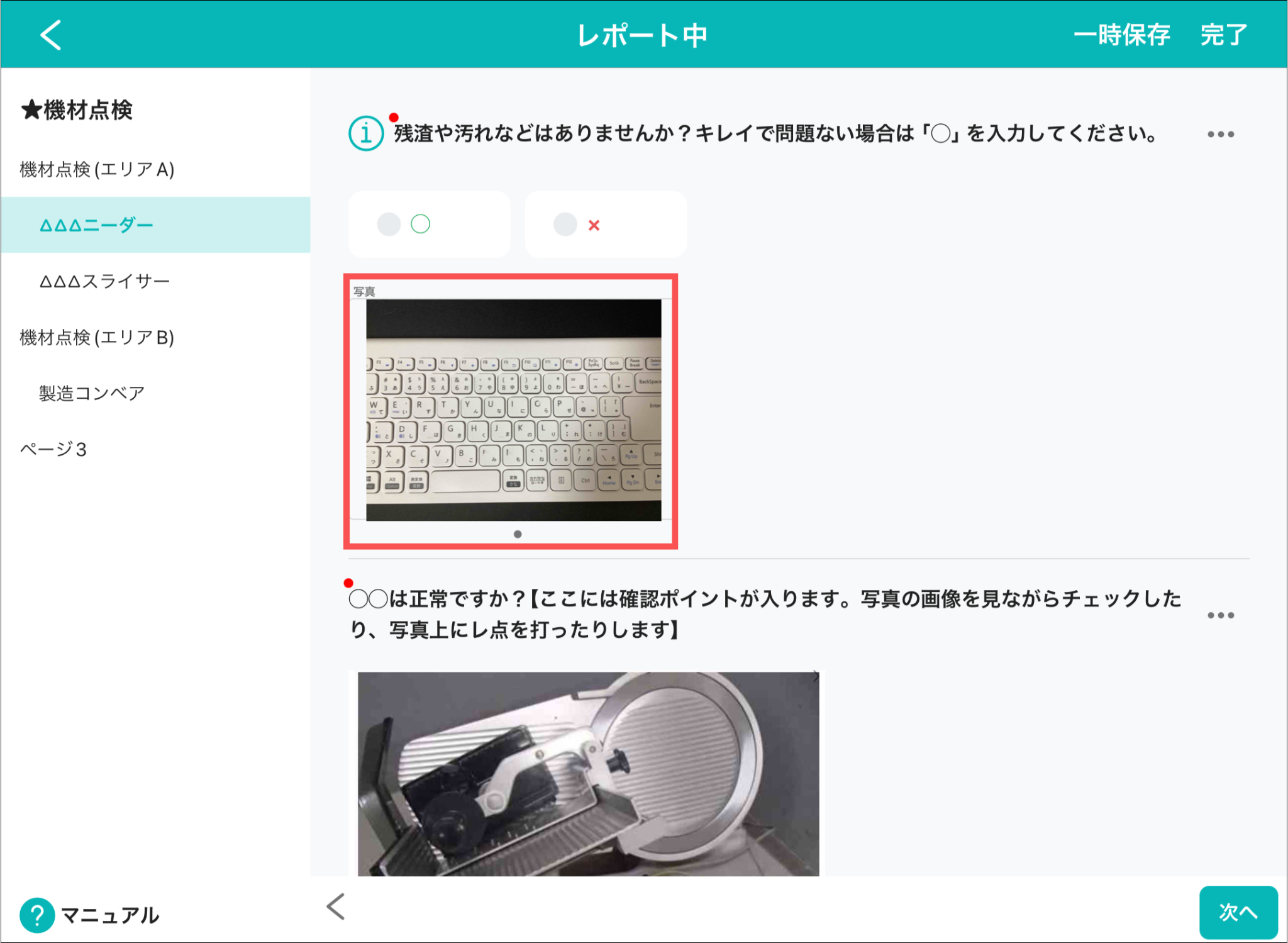Click the star 機材点検 title
Screen dimensions: 1288x943
[77, 110]
